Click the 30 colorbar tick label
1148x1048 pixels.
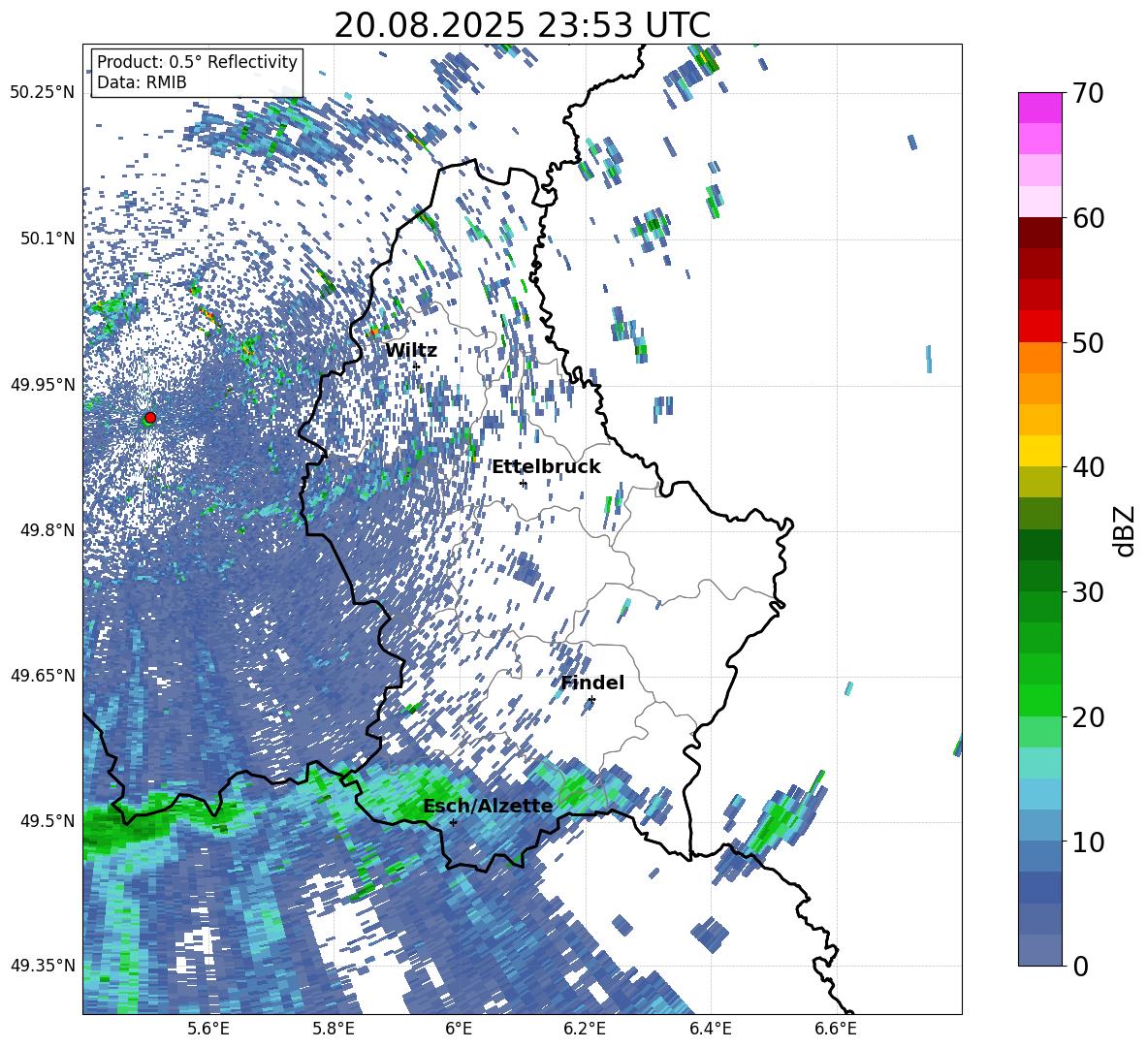click(1089, 592)
